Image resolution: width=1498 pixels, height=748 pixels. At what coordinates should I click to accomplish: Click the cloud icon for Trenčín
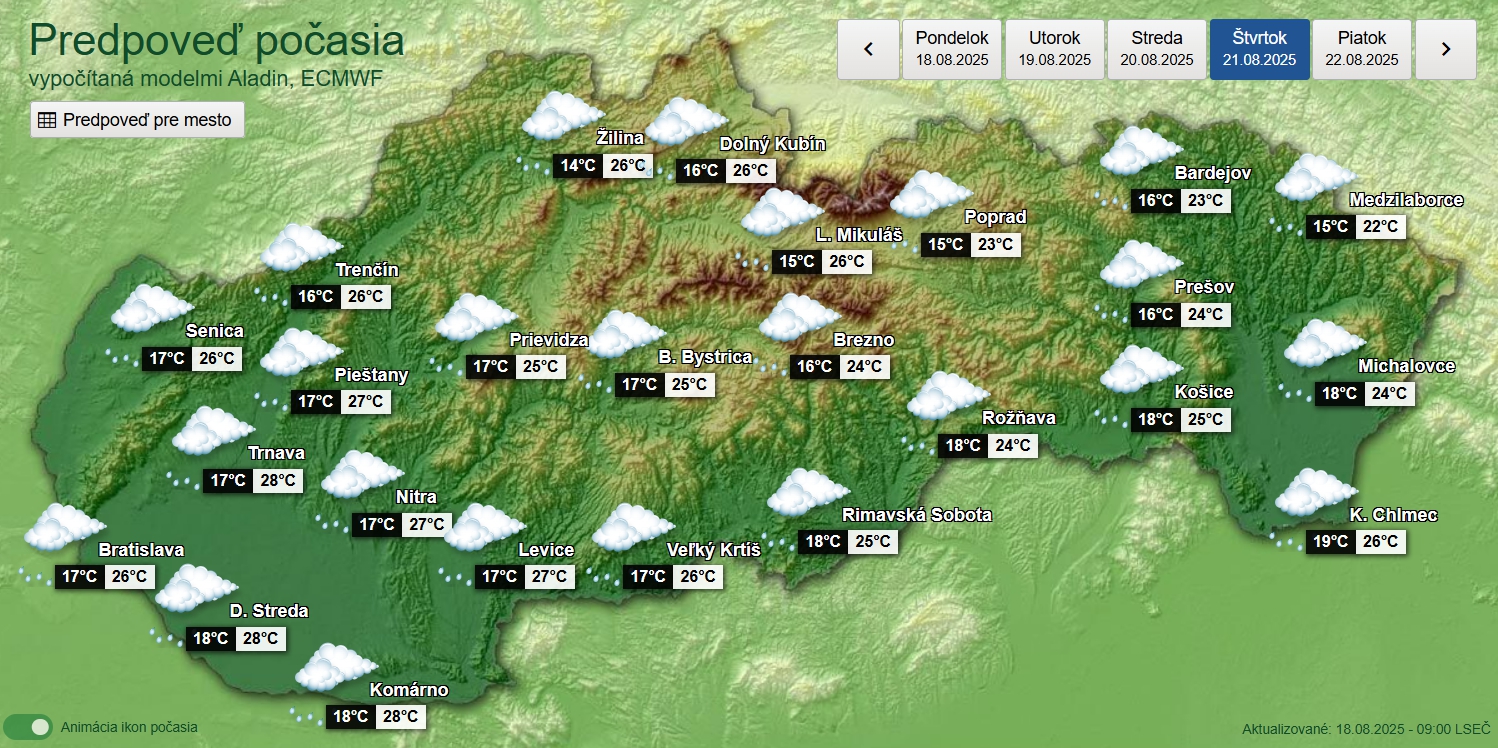pos(301,247)
